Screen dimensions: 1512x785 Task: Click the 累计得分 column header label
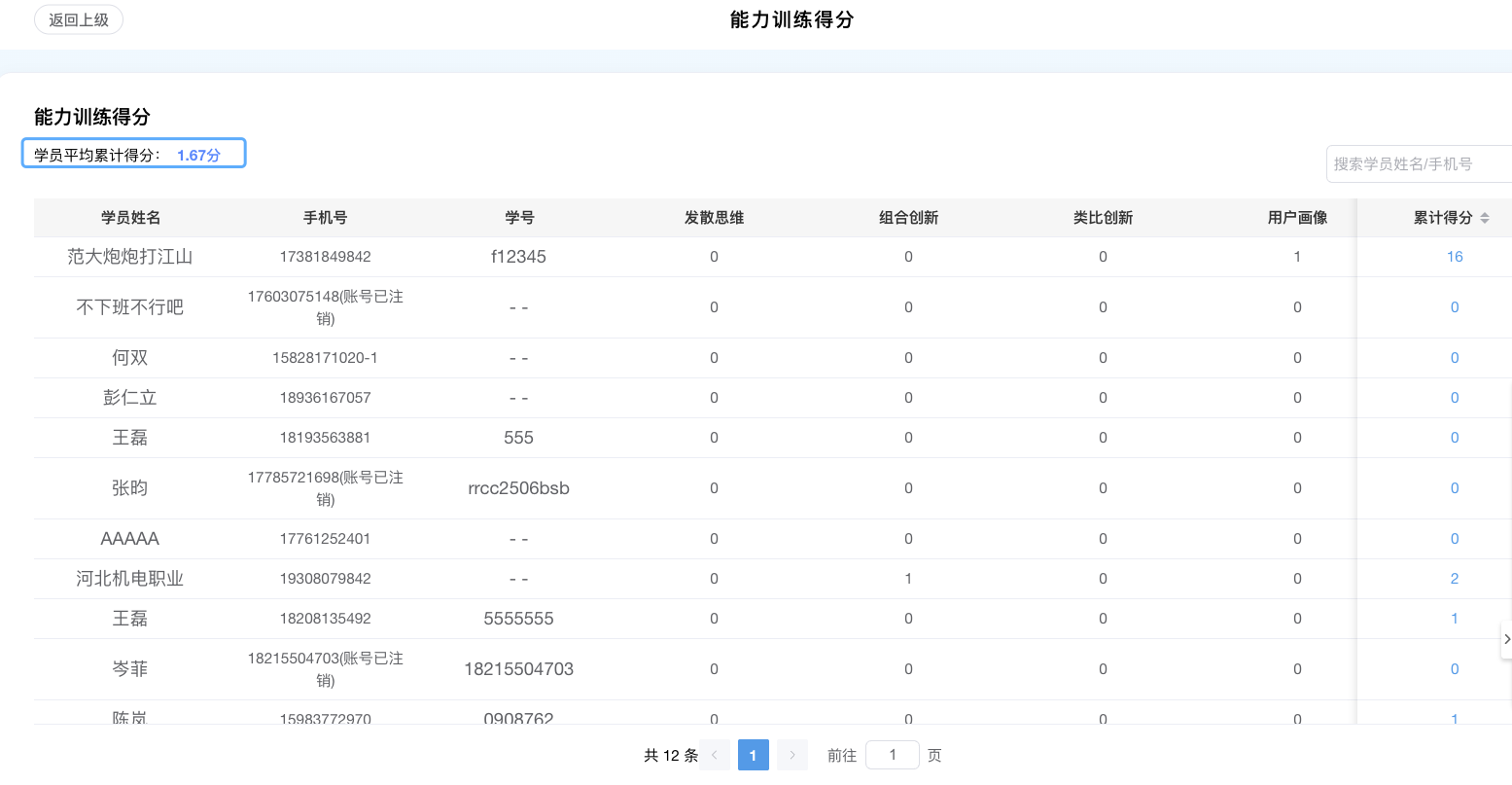click(1443, 218)
